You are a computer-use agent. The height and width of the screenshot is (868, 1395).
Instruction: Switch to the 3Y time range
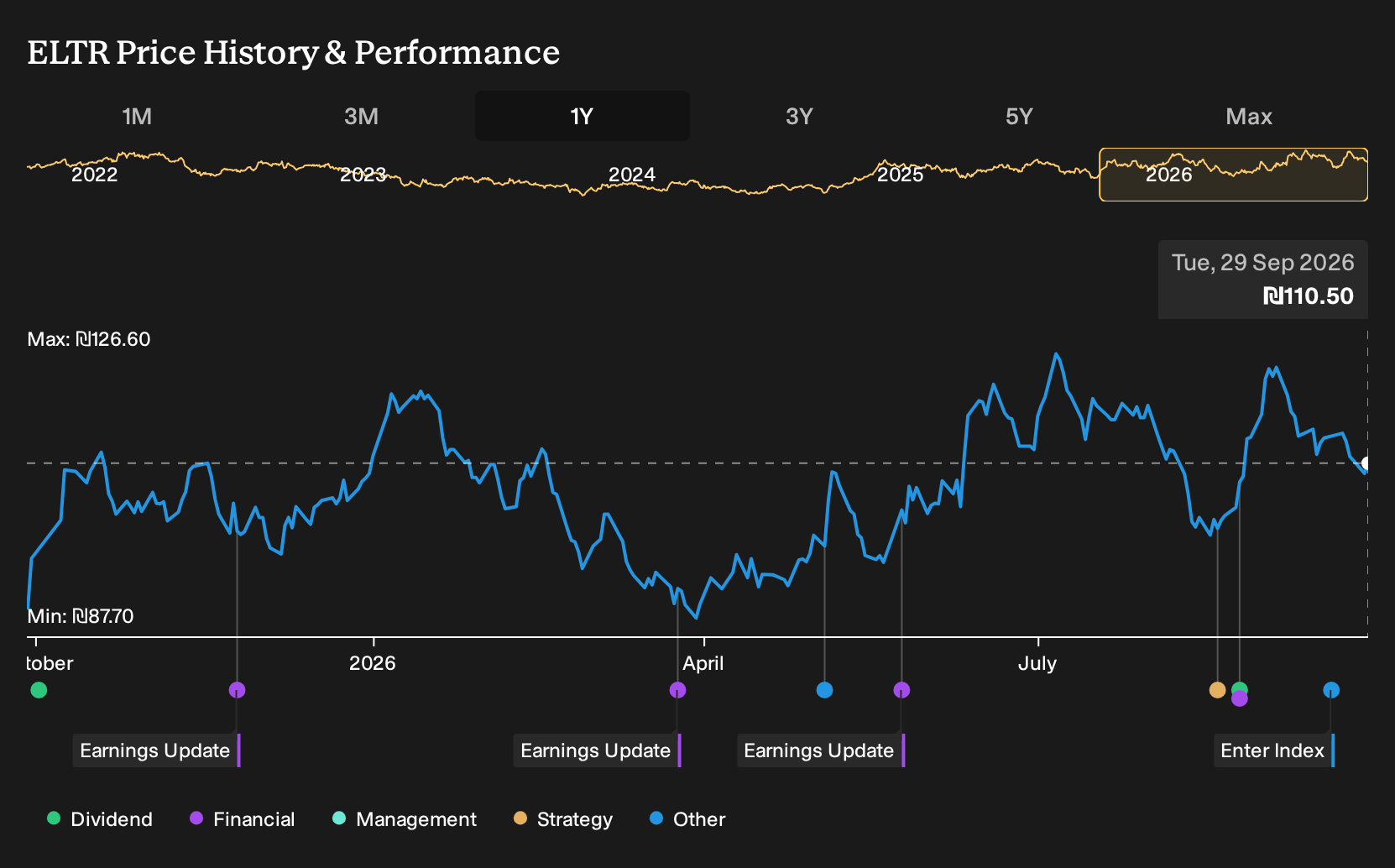click(x=799, y=116)
